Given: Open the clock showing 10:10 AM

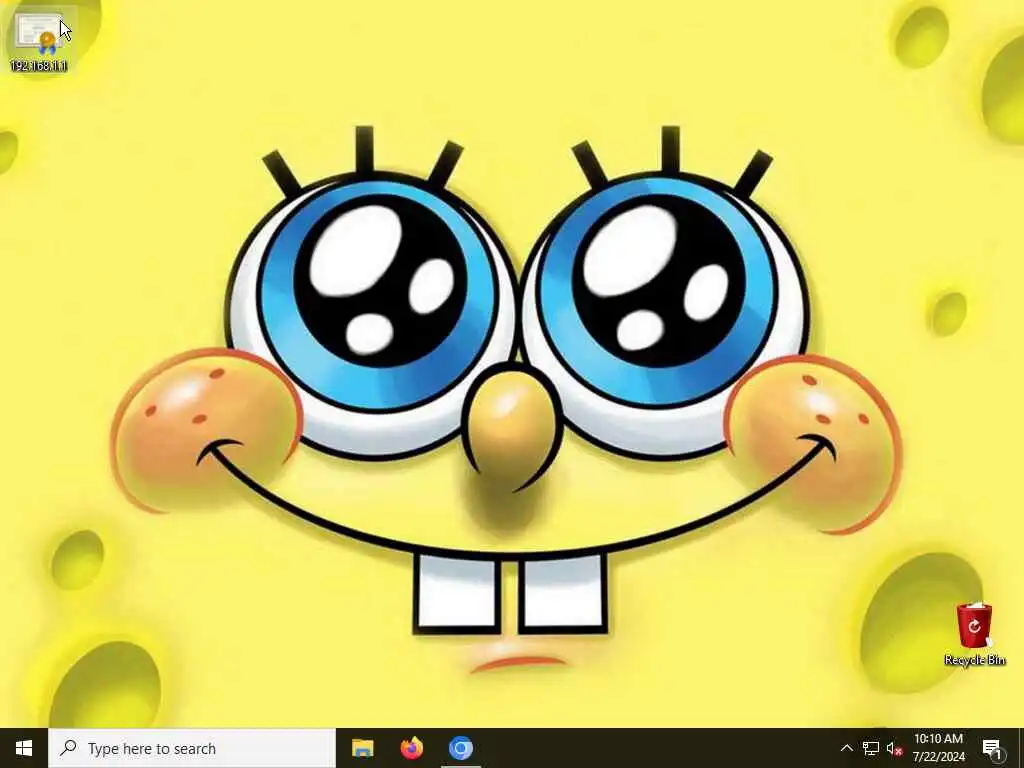Looking at the screenshot, I should [x=938, y=748].
